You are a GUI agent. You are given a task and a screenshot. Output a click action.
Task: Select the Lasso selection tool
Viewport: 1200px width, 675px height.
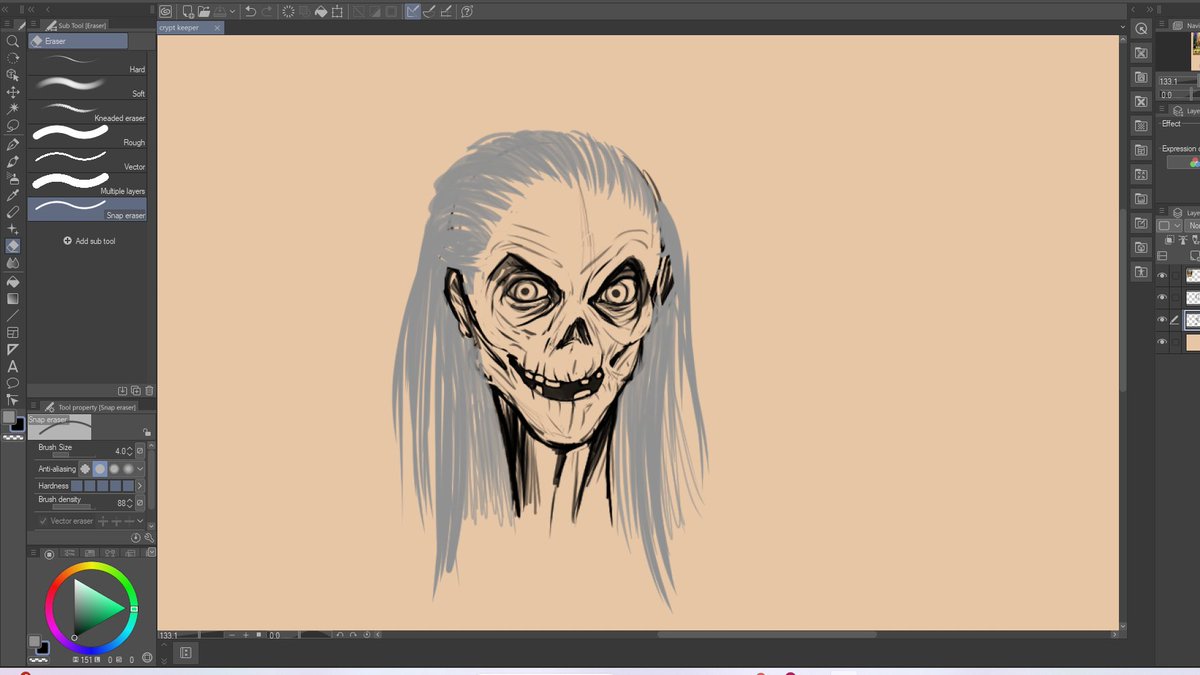(13, 126)
